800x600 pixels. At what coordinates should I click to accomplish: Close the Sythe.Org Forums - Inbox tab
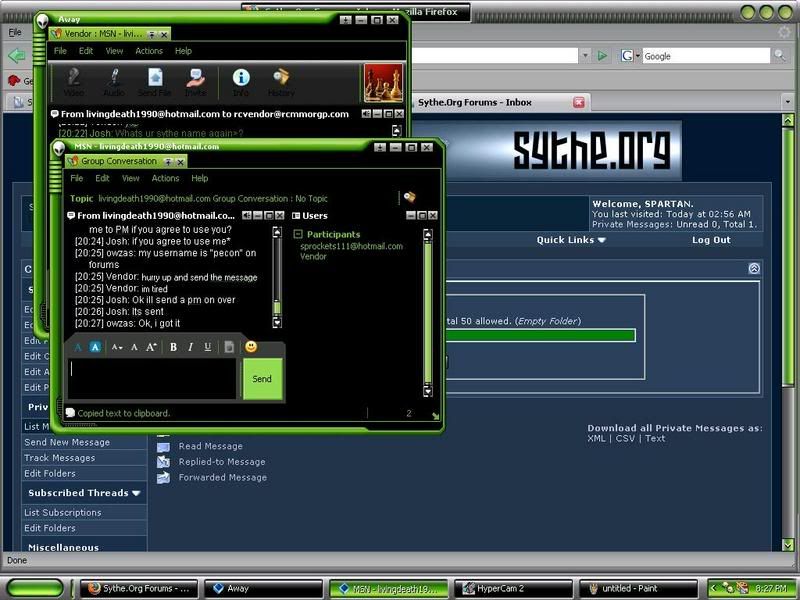579,102
